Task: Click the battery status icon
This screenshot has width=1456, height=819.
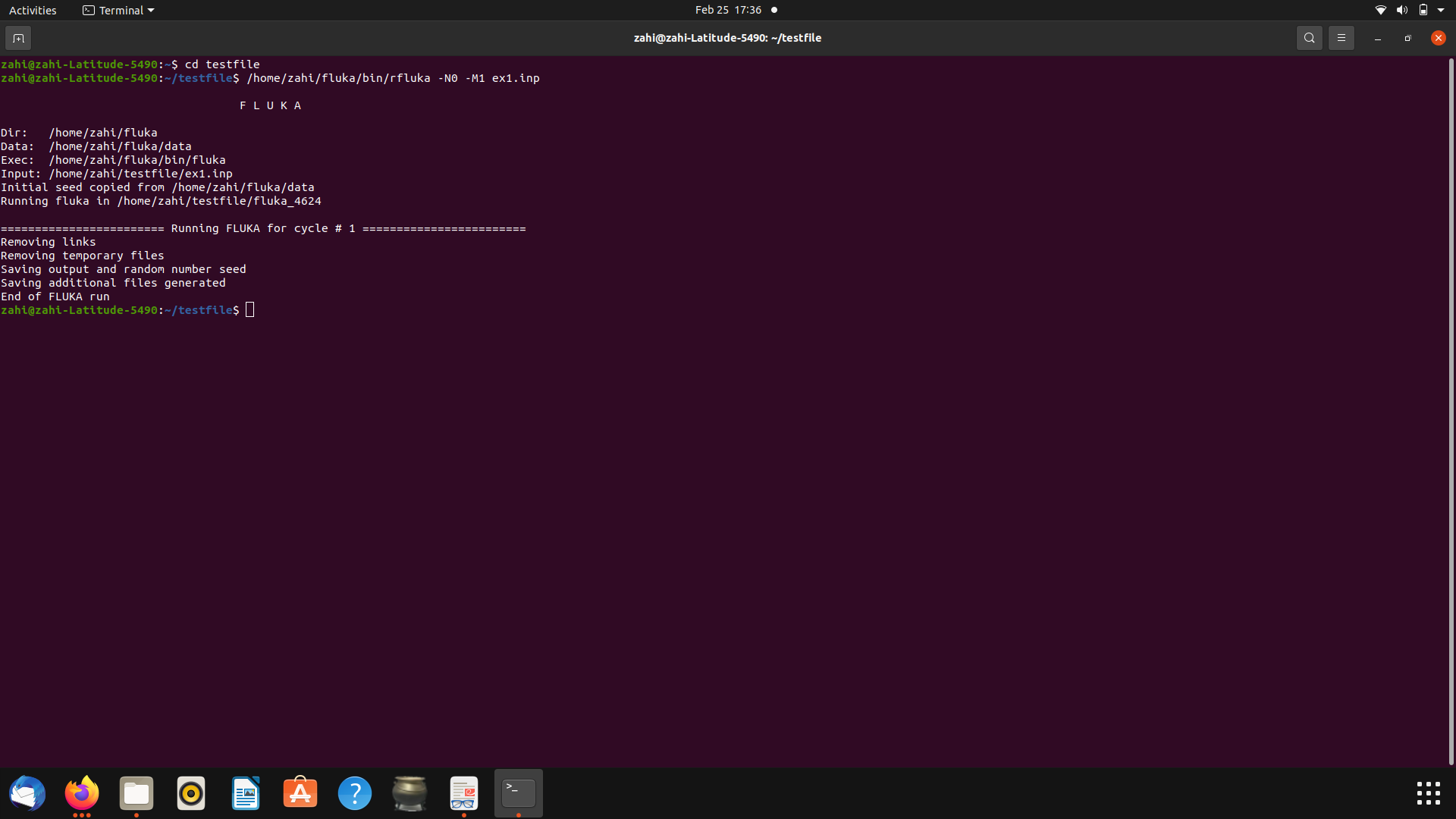Action: (x=1423, y=10)
